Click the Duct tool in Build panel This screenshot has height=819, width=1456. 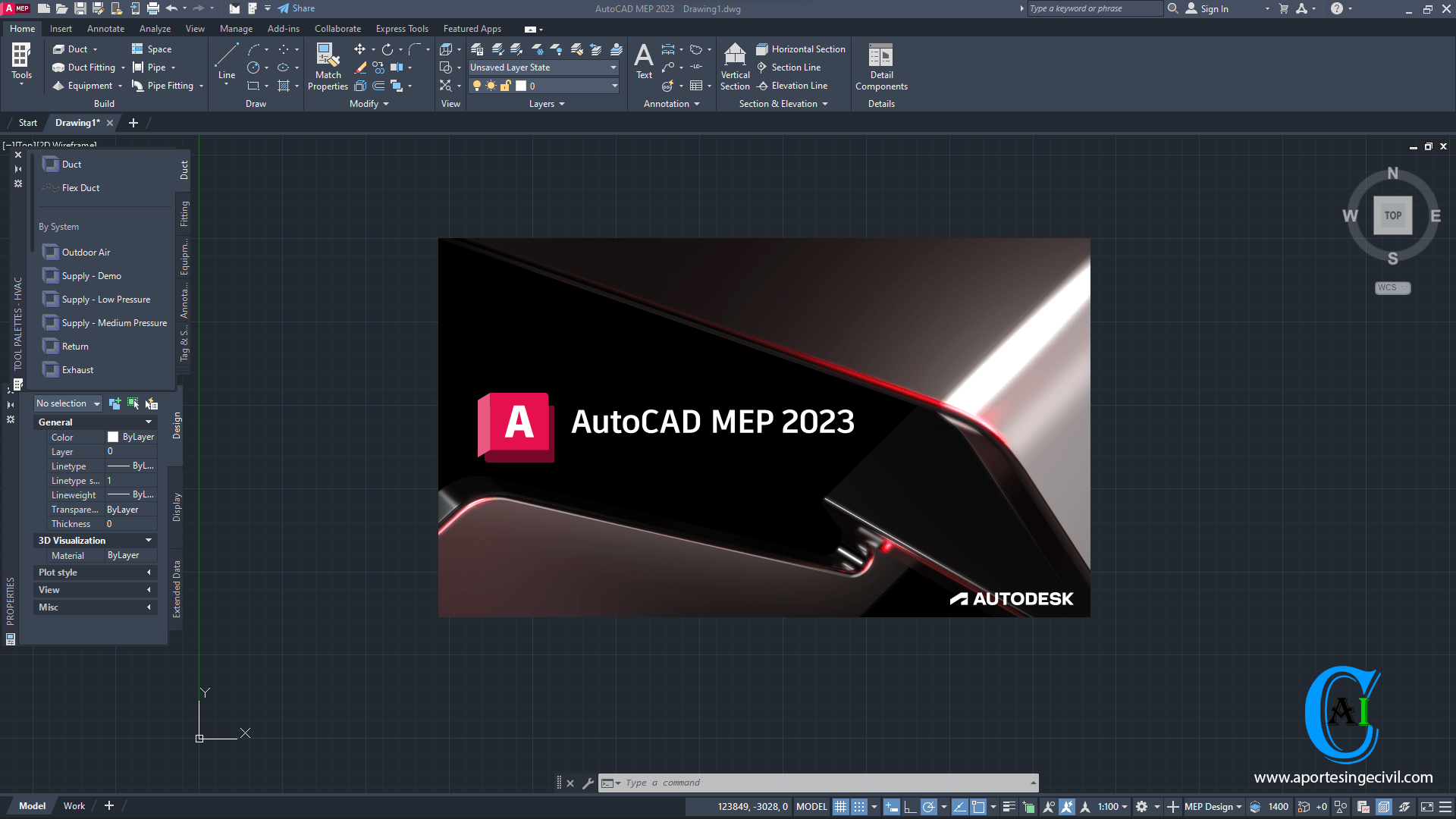coord(72,48)
